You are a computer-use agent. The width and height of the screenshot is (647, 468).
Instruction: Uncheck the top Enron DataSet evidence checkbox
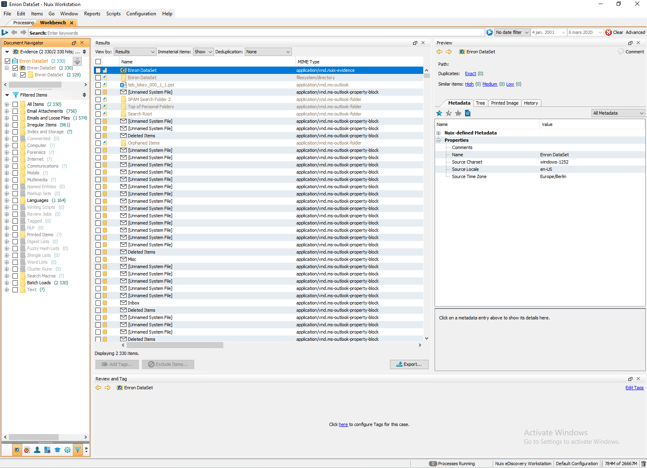click(x=7, y=61)
